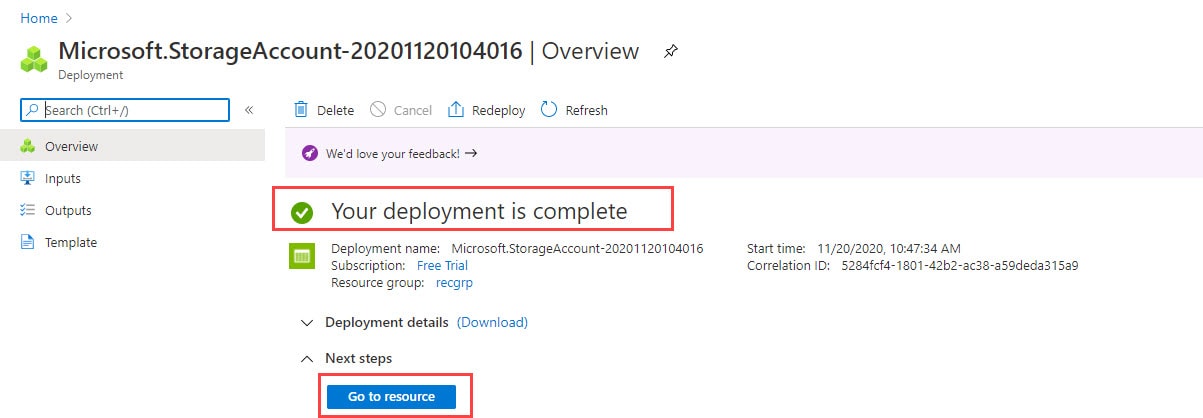The width and height of the screenshot is (1203, 418).
Task: Pin the deployment overview to dashboard
Action: (670, 52)
